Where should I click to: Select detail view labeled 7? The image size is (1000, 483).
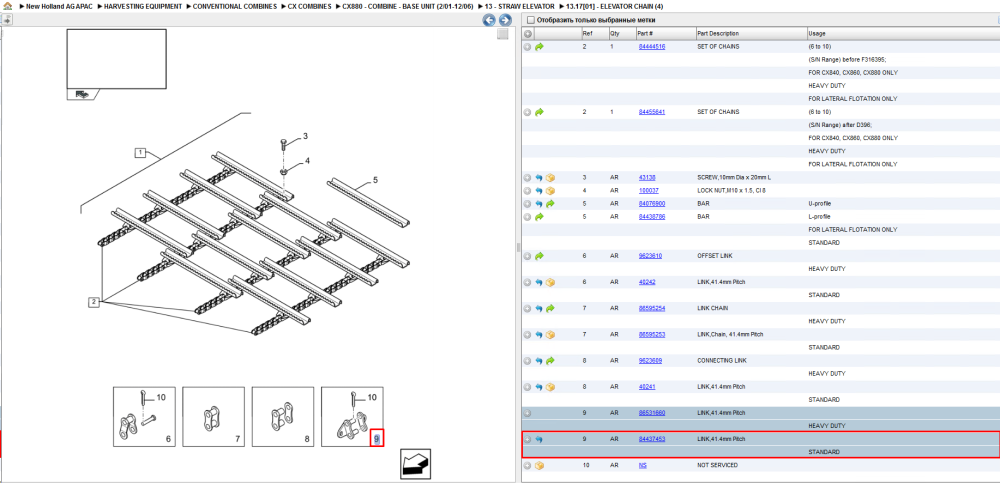(x=214, y=416)
